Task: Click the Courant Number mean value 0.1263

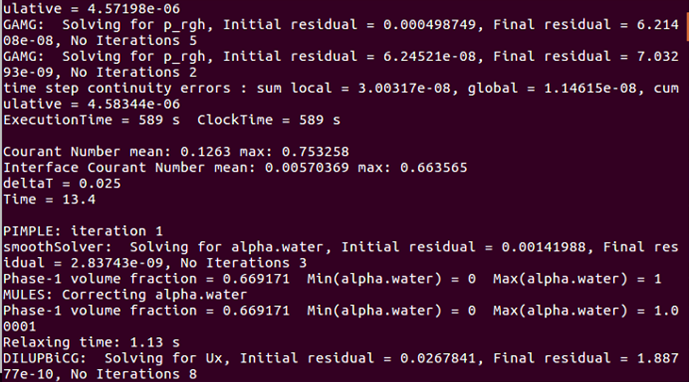Action: pos(205,152)
